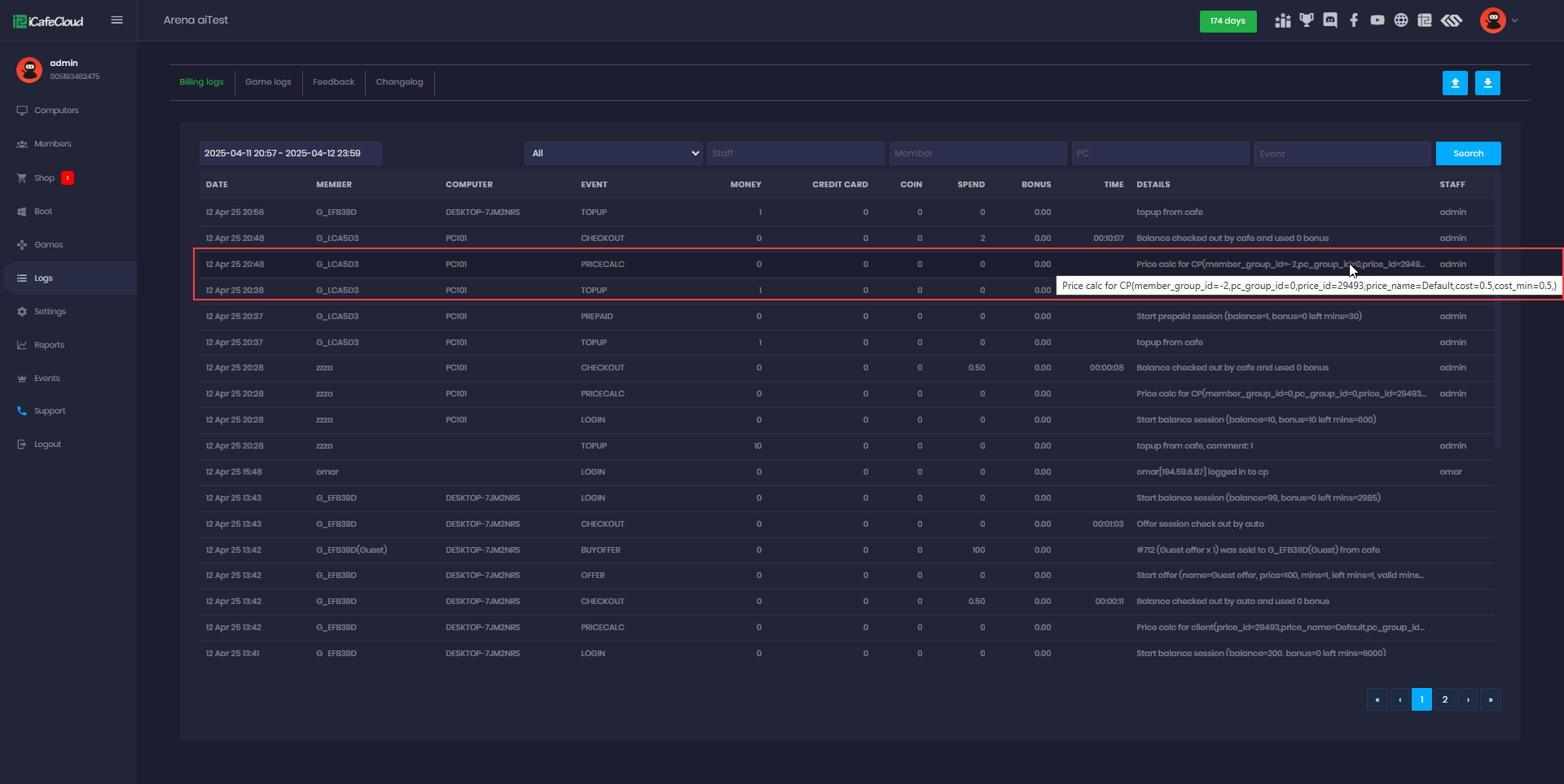1564x784 pixels.
Task: Toggle the hamburger sidebar menu
Action: click(117, 20)
